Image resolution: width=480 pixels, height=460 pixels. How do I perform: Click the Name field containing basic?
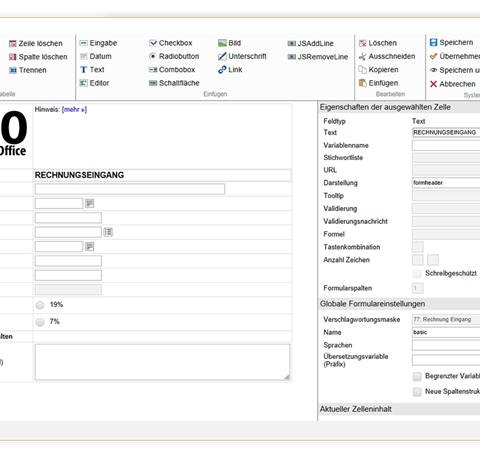tap(446, 332)
